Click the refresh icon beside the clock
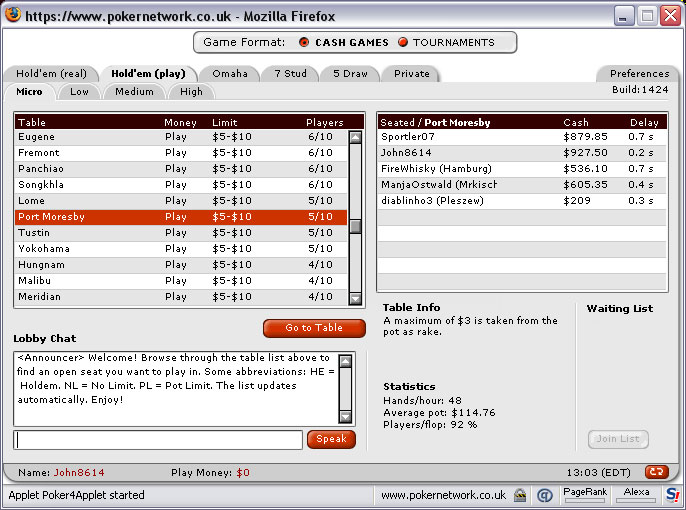Image resolution: width=686 pixels, height=510 pixels. [657, 472]
